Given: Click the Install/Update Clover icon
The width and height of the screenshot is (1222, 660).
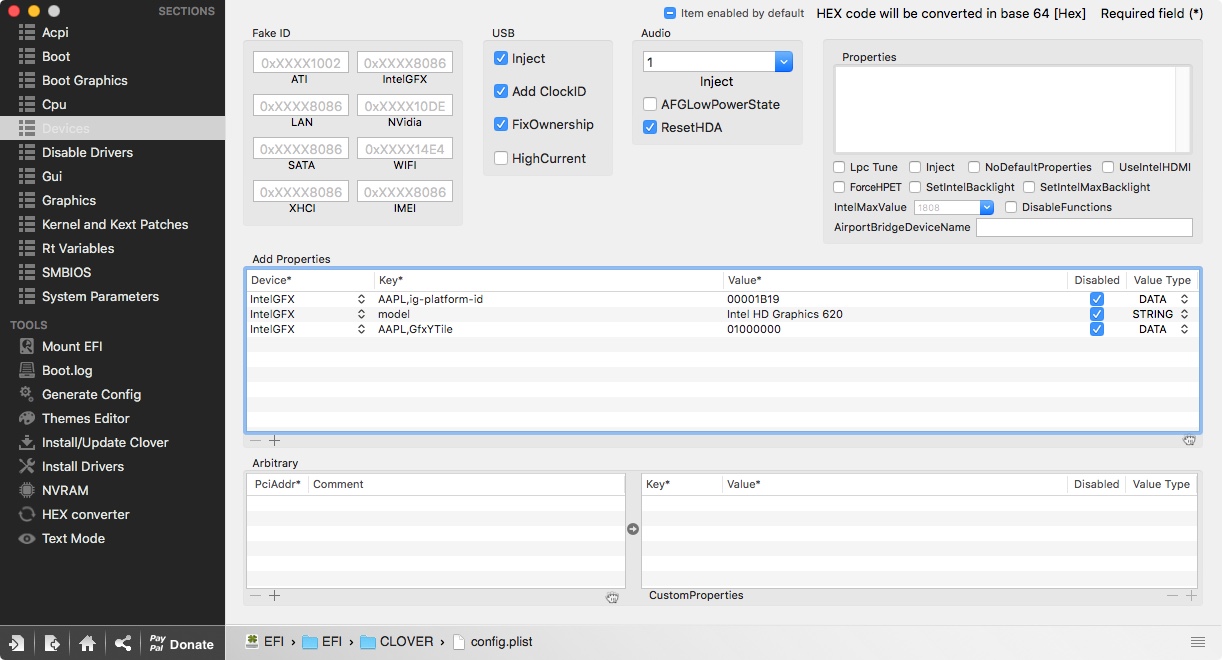Looking at the screenshot, I should 26,442.
